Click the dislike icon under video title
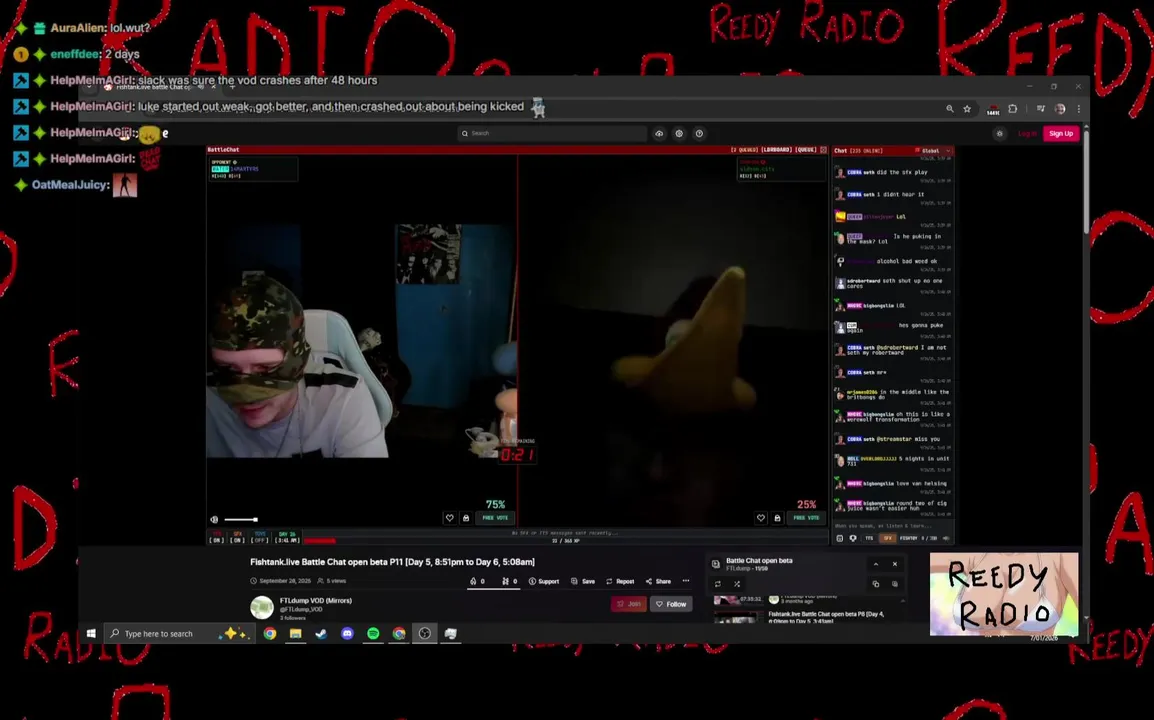This screenshot has height=720, width=1154. [506, 581]
